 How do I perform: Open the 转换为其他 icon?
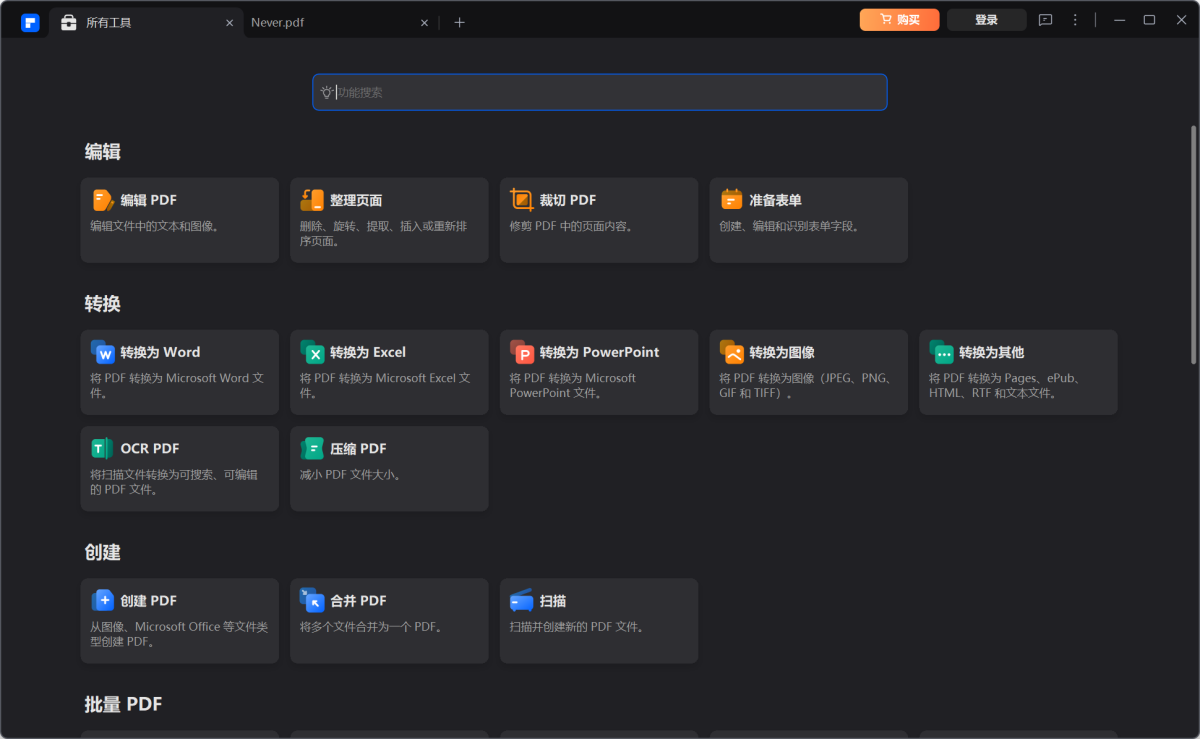pos(941,352)
